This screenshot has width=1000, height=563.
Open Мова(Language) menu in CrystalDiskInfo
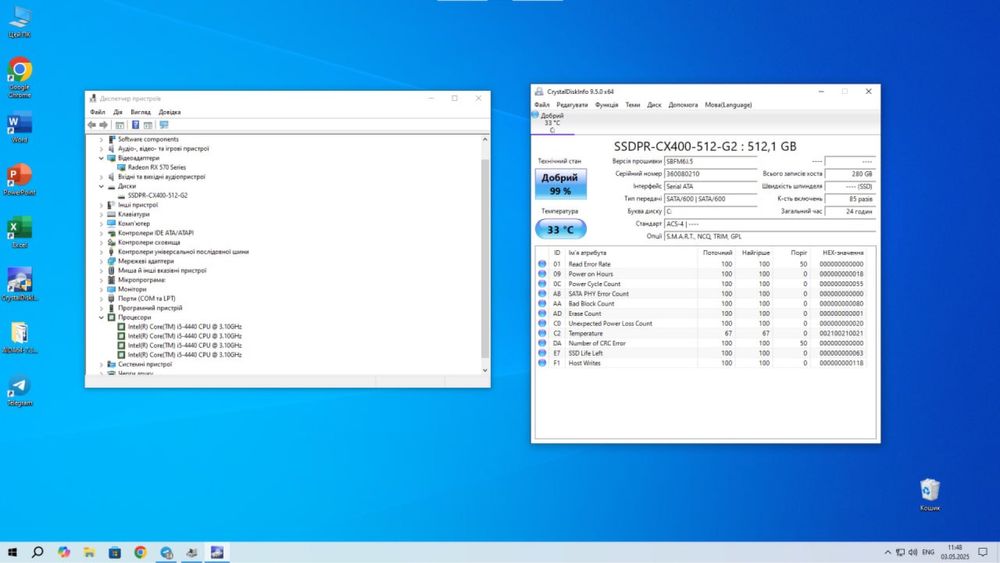pyautogui.click(x=728, y=105)
